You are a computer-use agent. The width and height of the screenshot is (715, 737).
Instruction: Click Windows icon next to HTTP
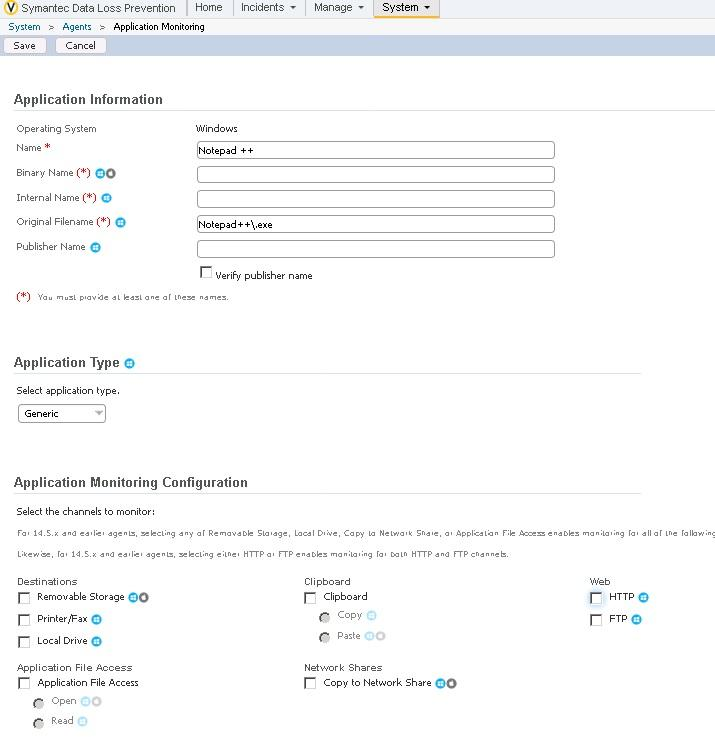pyautogui.click(x=643, y=598)
